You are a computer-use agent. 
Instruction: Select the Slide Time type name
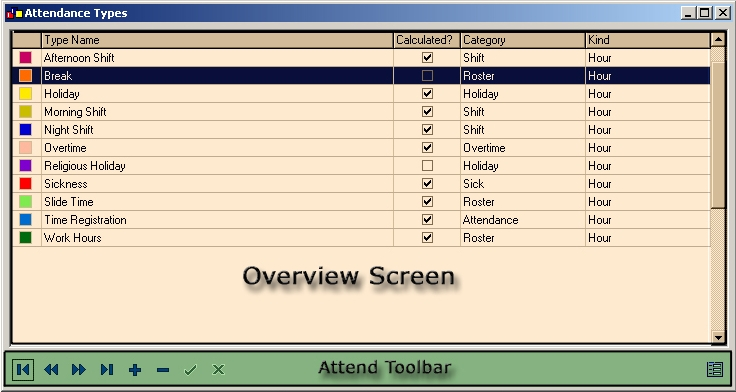pyautogui.click(x=217, y=201)
